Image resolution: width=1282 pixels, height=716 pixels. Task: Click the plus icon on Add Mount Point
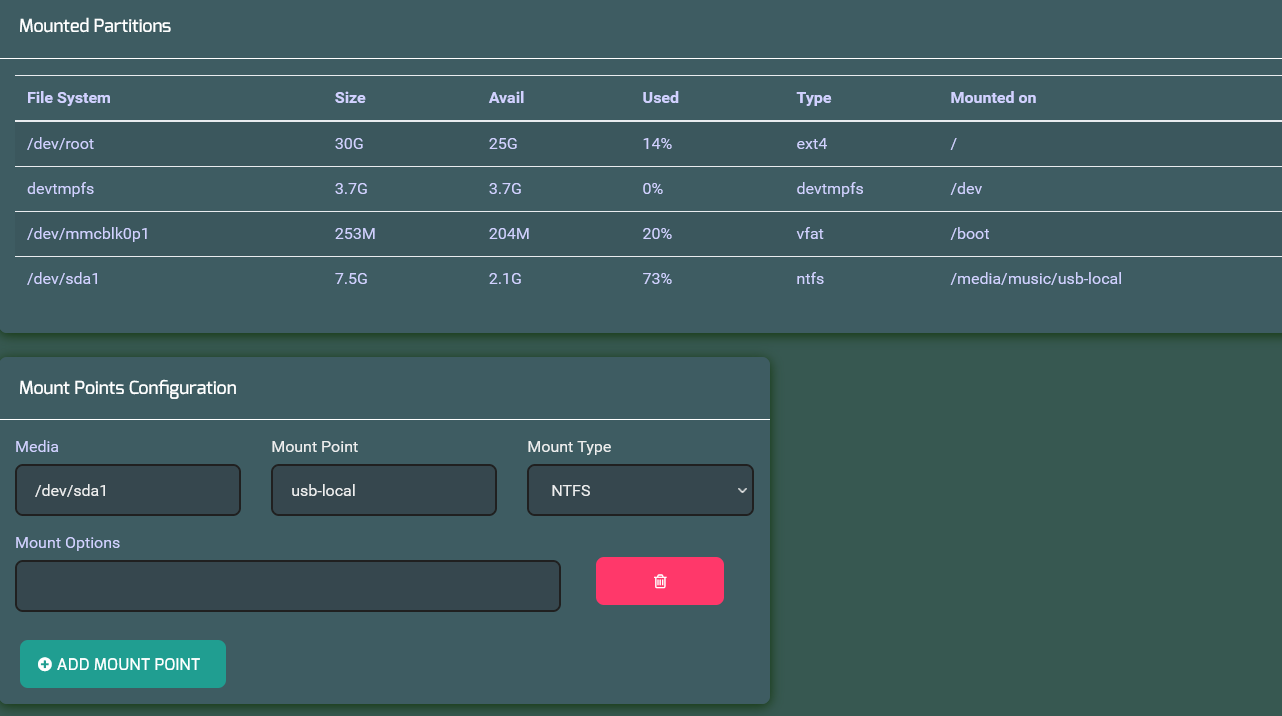point(45,664)
